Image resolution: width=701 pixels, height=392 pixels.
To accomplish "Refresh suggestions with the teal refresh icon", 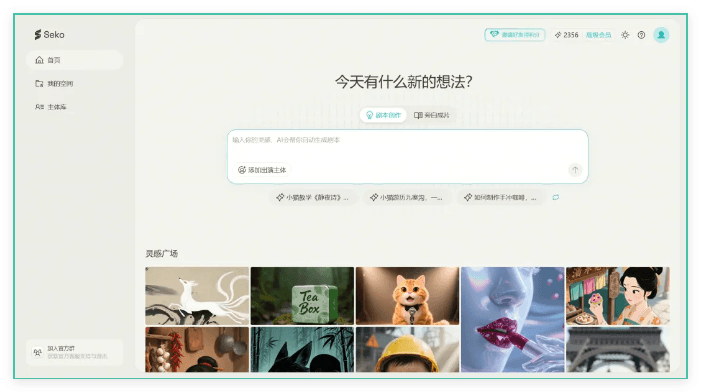I will coord(556,197).
